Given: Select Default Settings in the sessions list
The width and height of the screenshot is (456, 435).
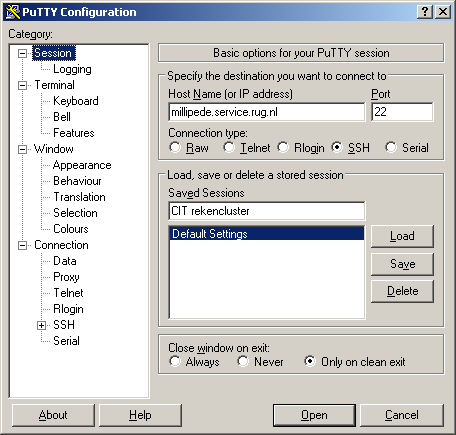Looking at the screenshot, I should [267, 234].
